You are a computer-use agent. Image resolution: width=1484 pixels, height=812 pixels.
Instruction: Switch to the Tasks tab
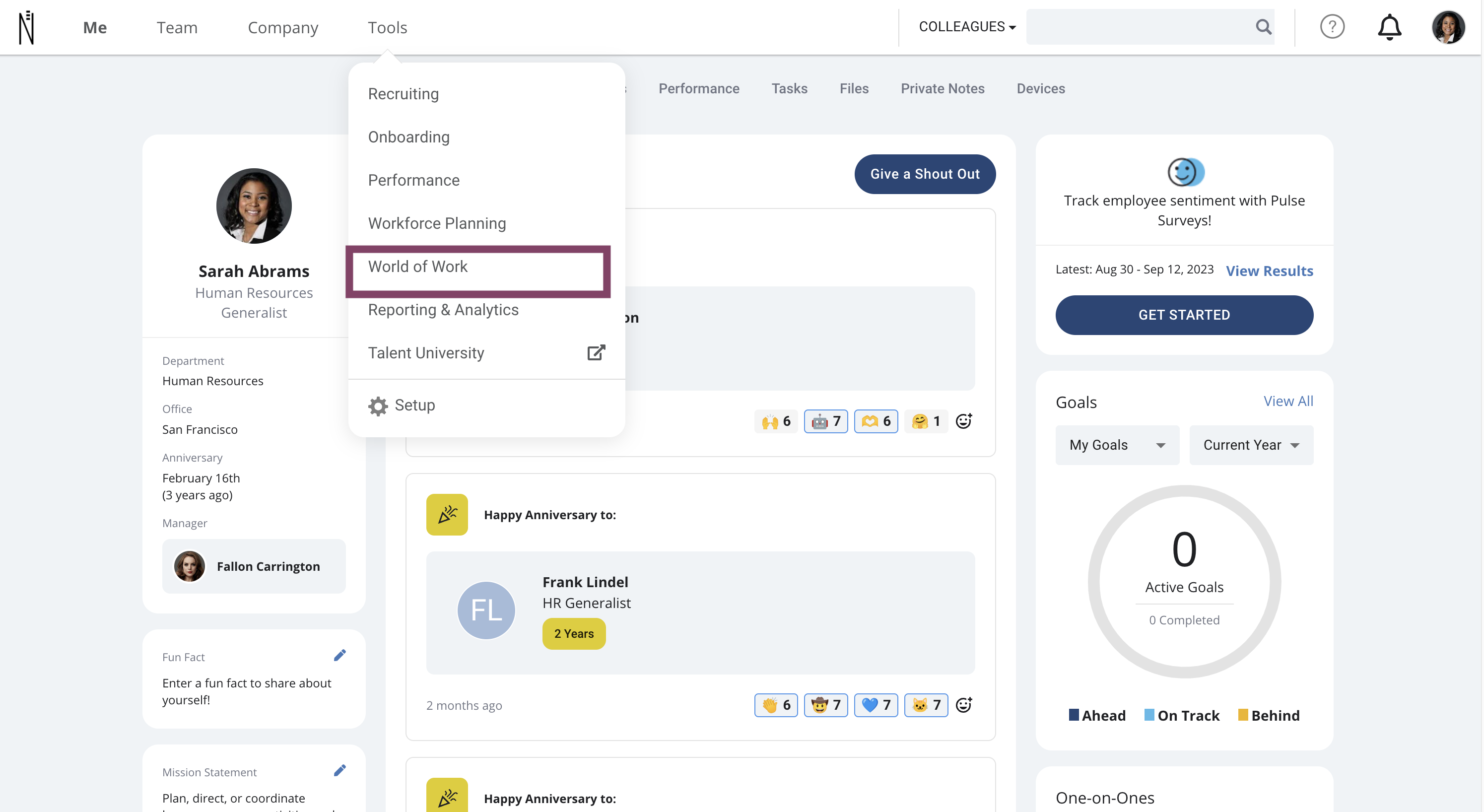pos(789,88)
